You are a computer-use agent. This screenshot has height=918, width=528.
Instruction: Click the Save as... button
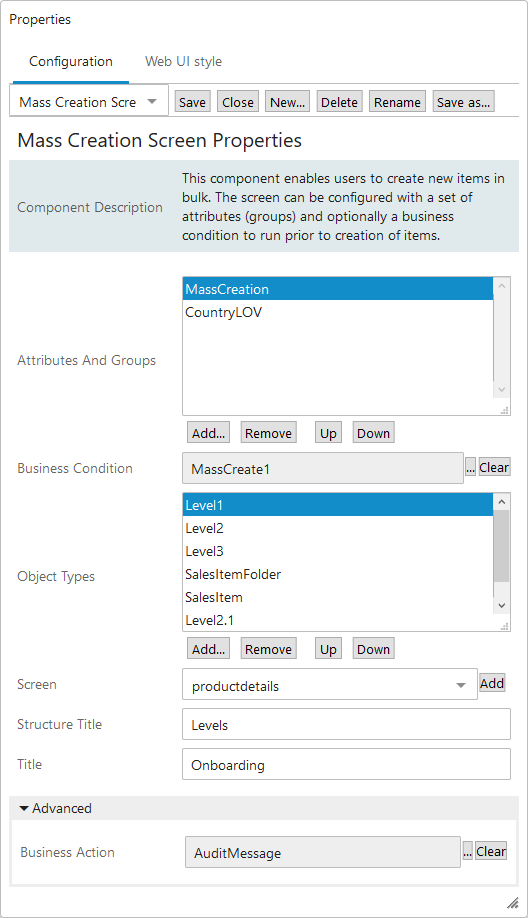463,102
